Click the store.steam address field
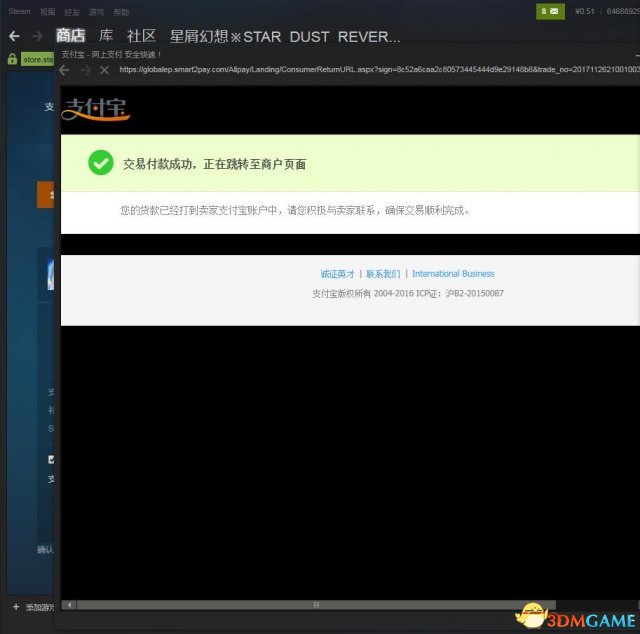 (38, 60)
